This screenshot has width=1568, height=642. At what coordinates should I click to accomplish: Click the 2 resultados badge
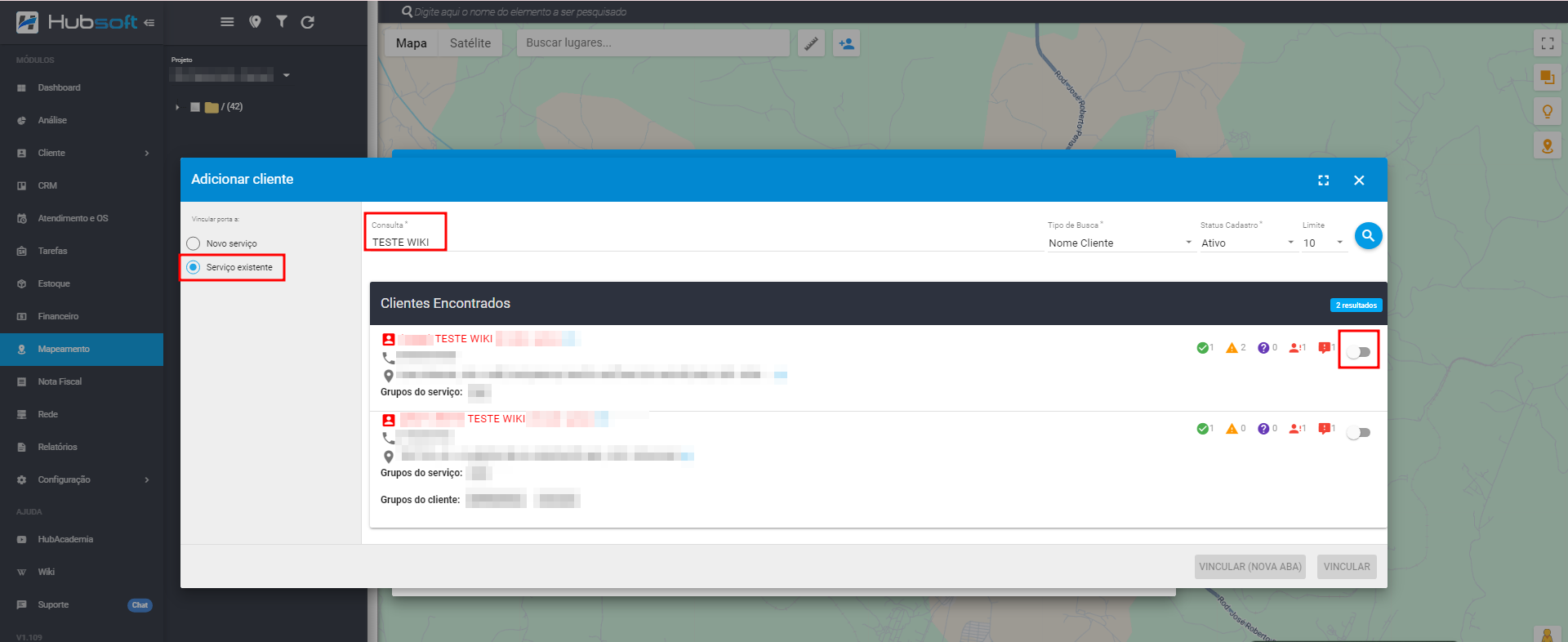click(1356, 305)
